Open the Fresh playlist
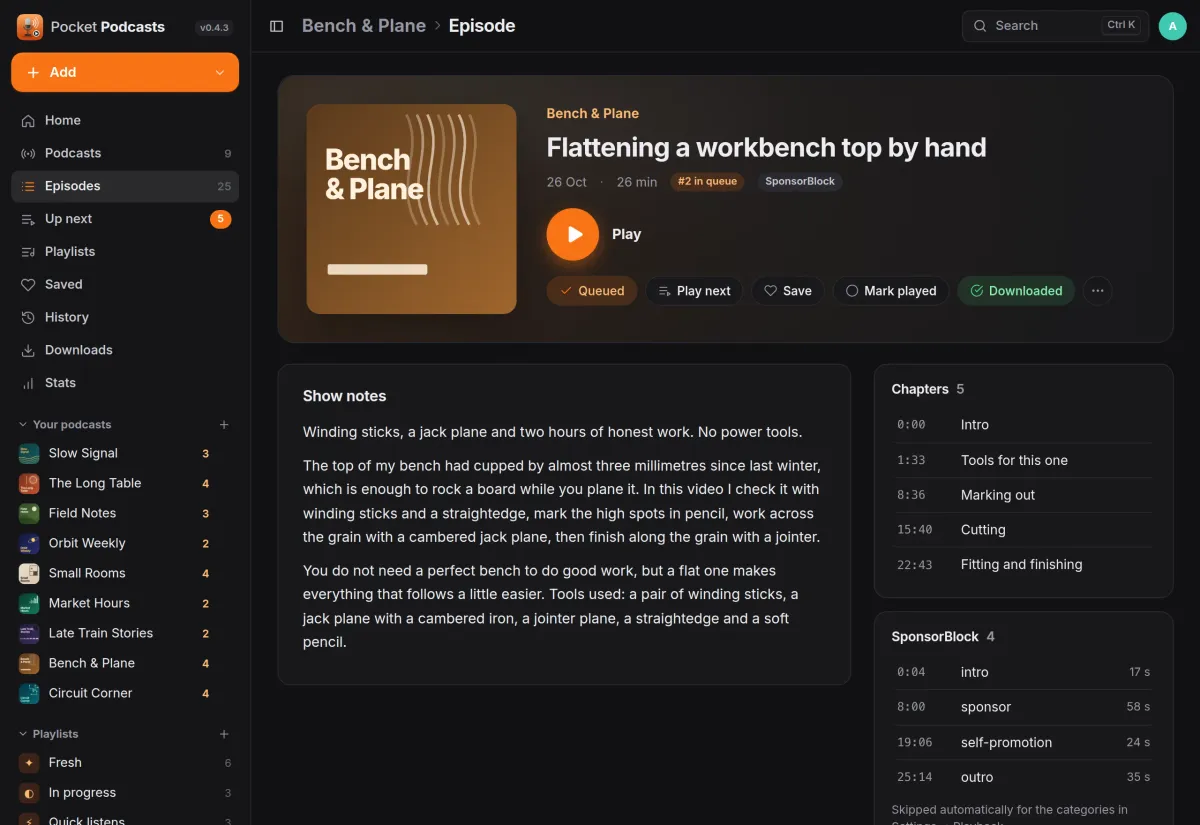Viewport: 1200px width, 825px height. coord(125,762)
